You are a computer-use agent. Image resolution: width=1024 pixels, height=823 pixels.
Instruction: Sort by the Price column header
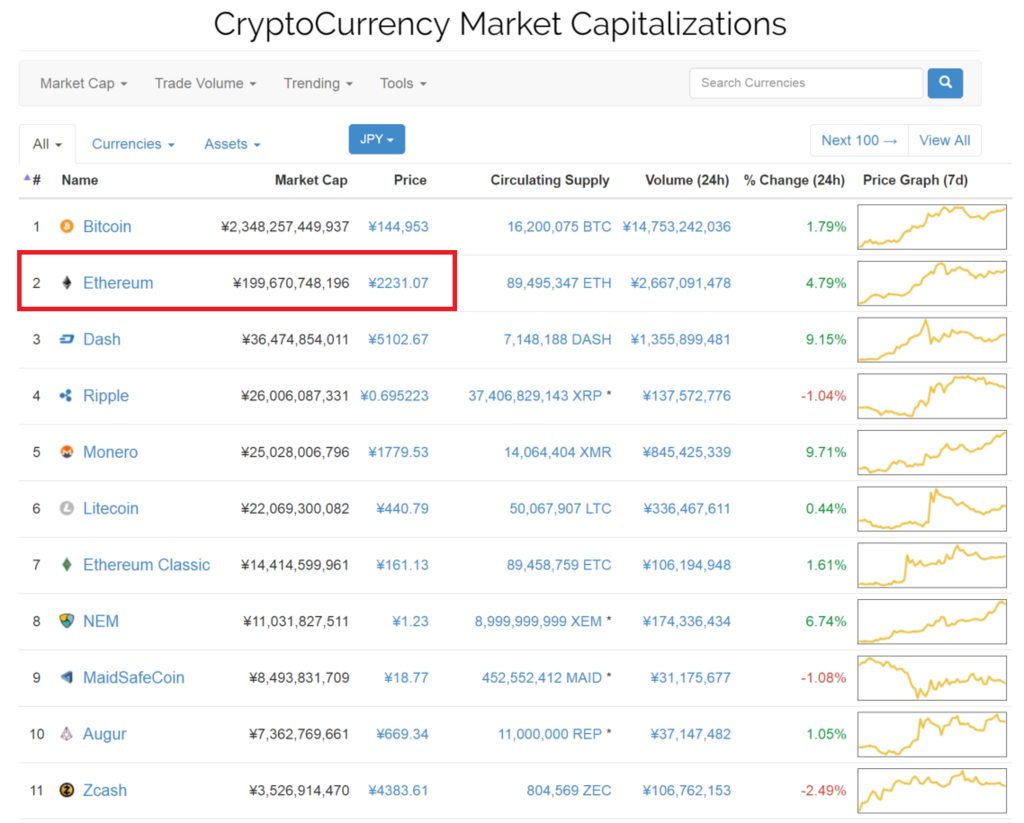pyautogui.click(x=410, y=180)
